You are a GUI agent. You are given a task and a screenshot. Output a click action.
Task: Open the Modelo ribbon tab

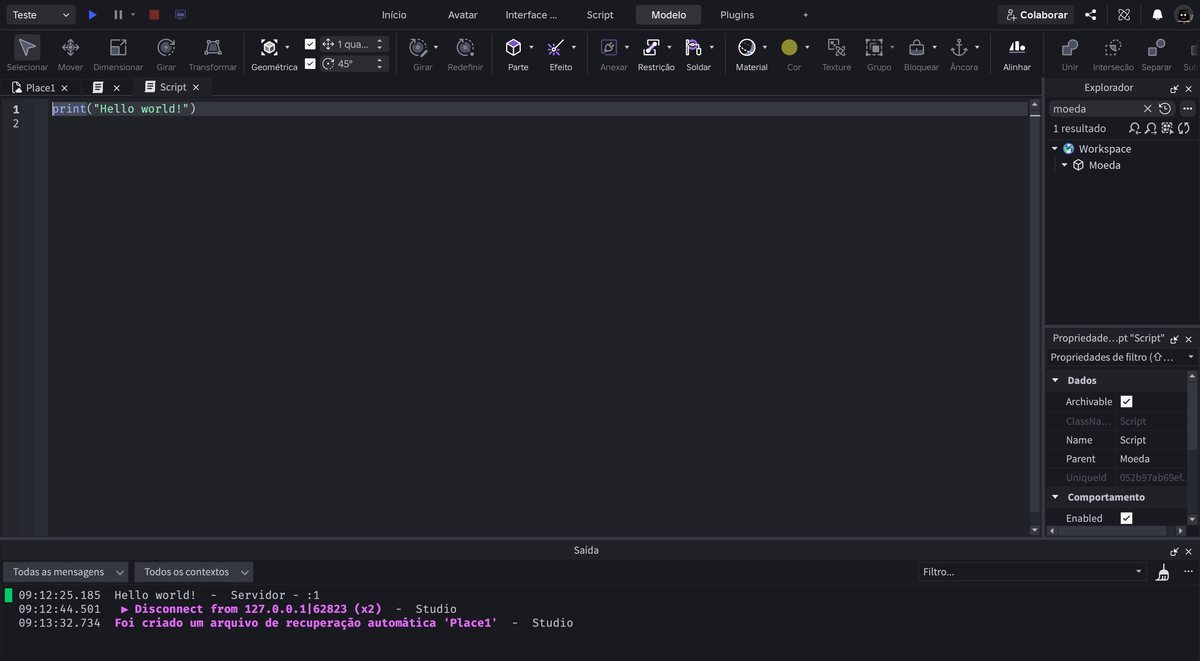[x=669, y=15]
